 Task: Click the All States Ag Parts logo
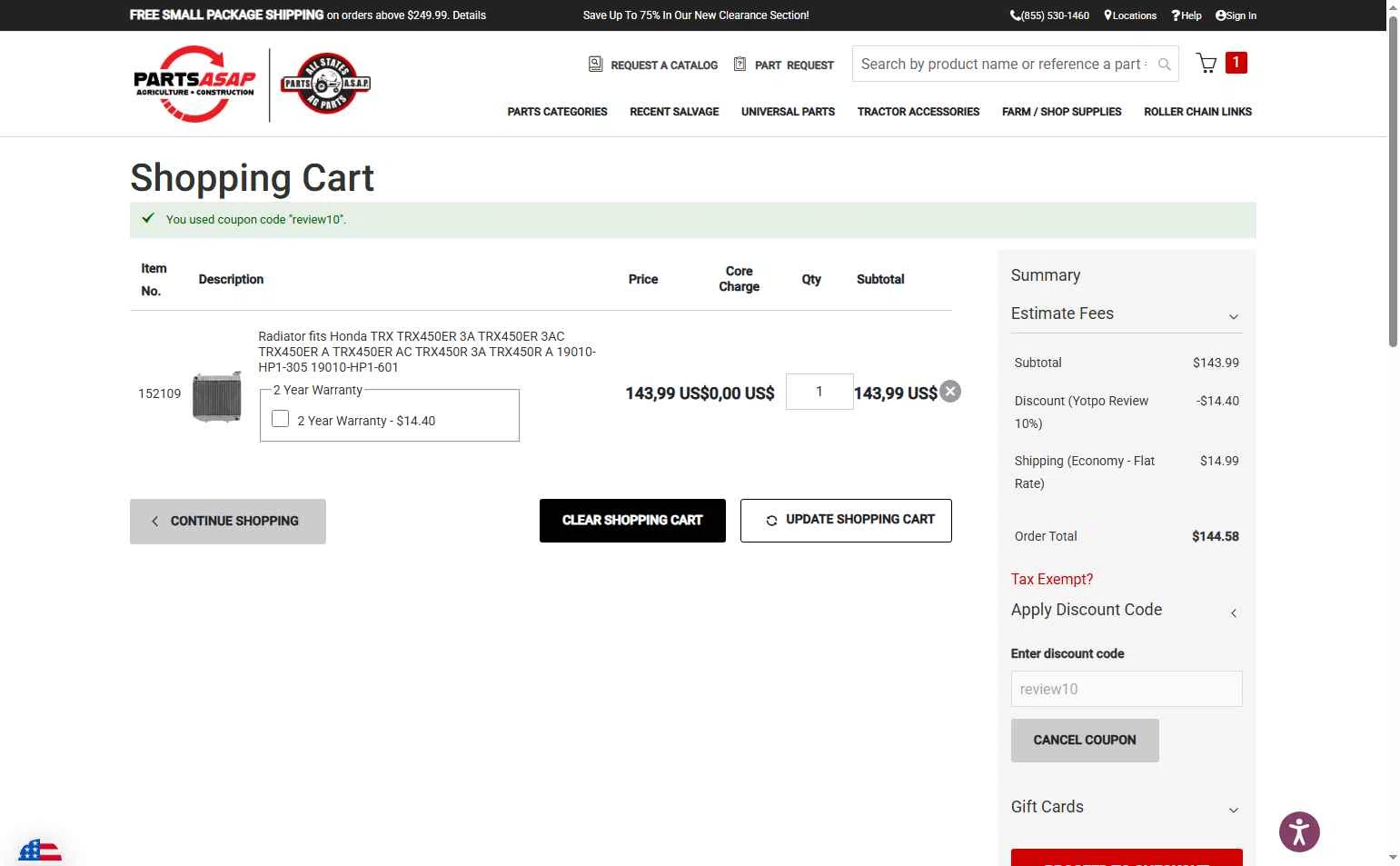coord(325,84)
